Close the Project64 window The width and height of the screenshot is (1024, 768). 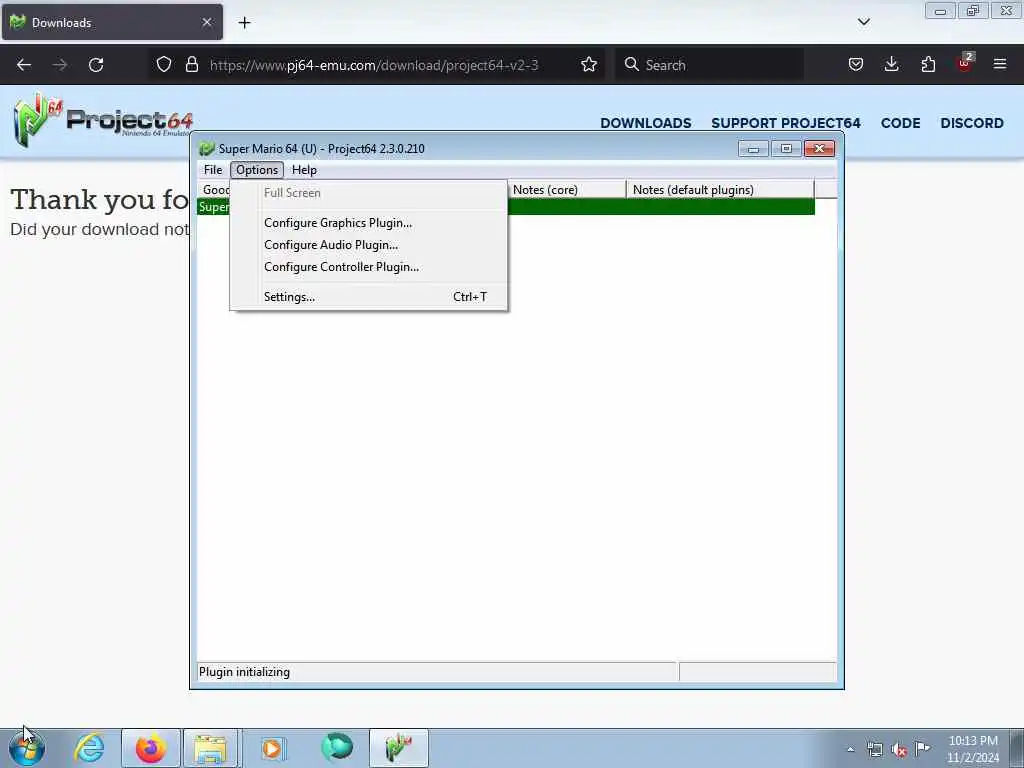(x=820, y=149)
